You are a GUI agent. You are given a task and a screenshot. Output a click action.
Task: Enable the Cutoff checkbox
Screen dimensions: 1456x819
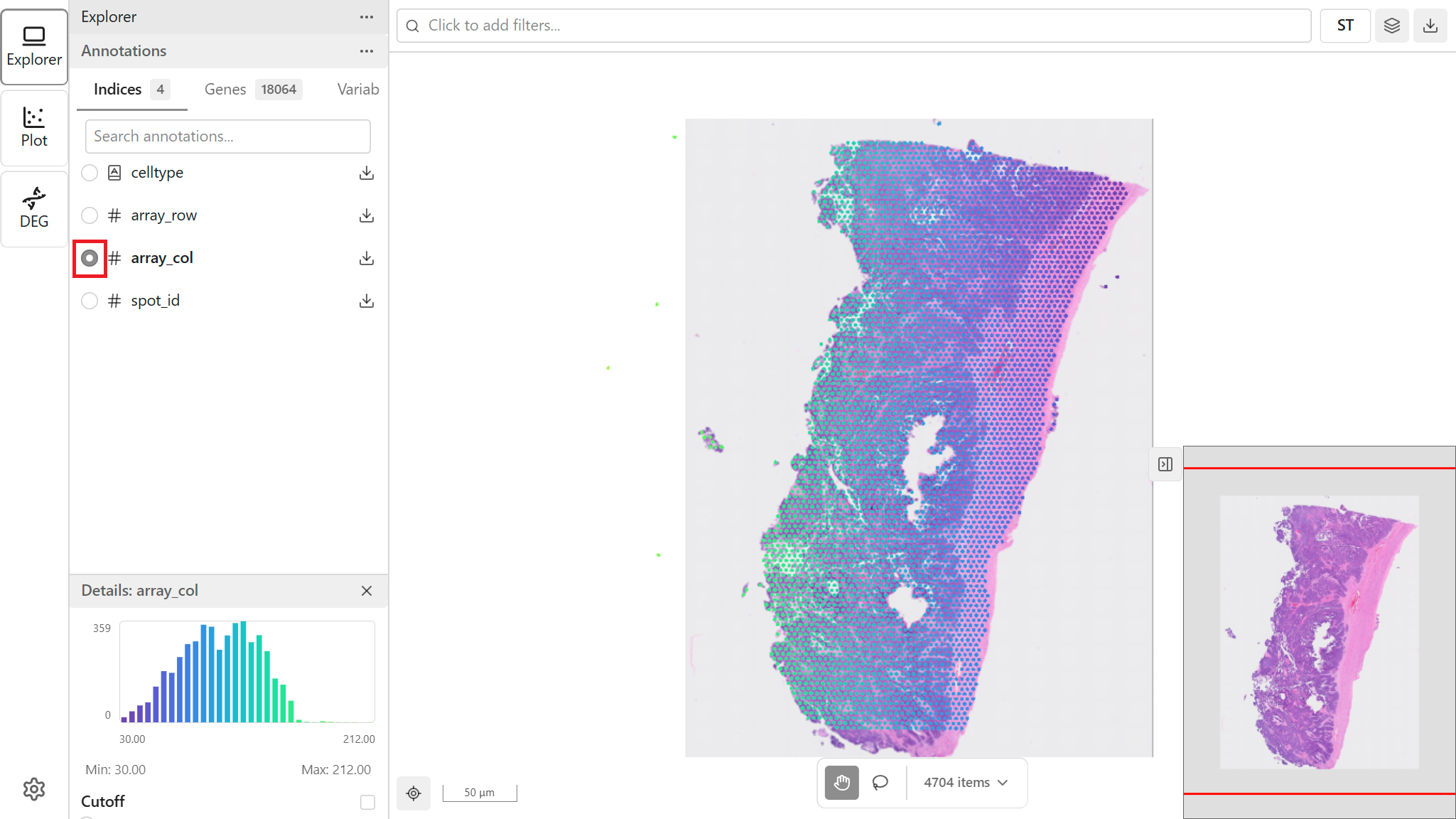click(367, 802)
